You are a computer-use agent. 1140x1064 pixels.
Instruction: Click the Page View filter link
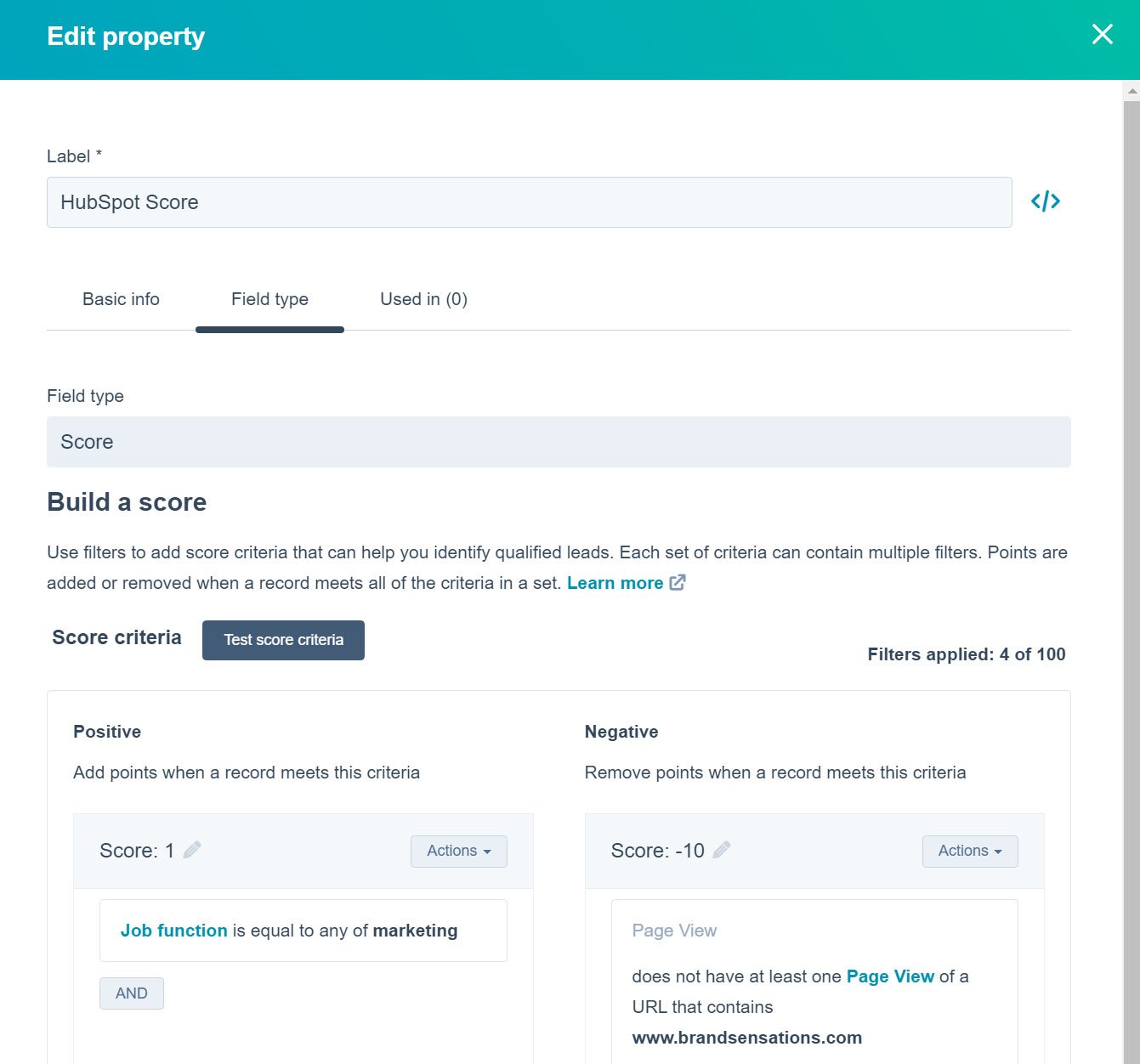(x=889, y=976)
